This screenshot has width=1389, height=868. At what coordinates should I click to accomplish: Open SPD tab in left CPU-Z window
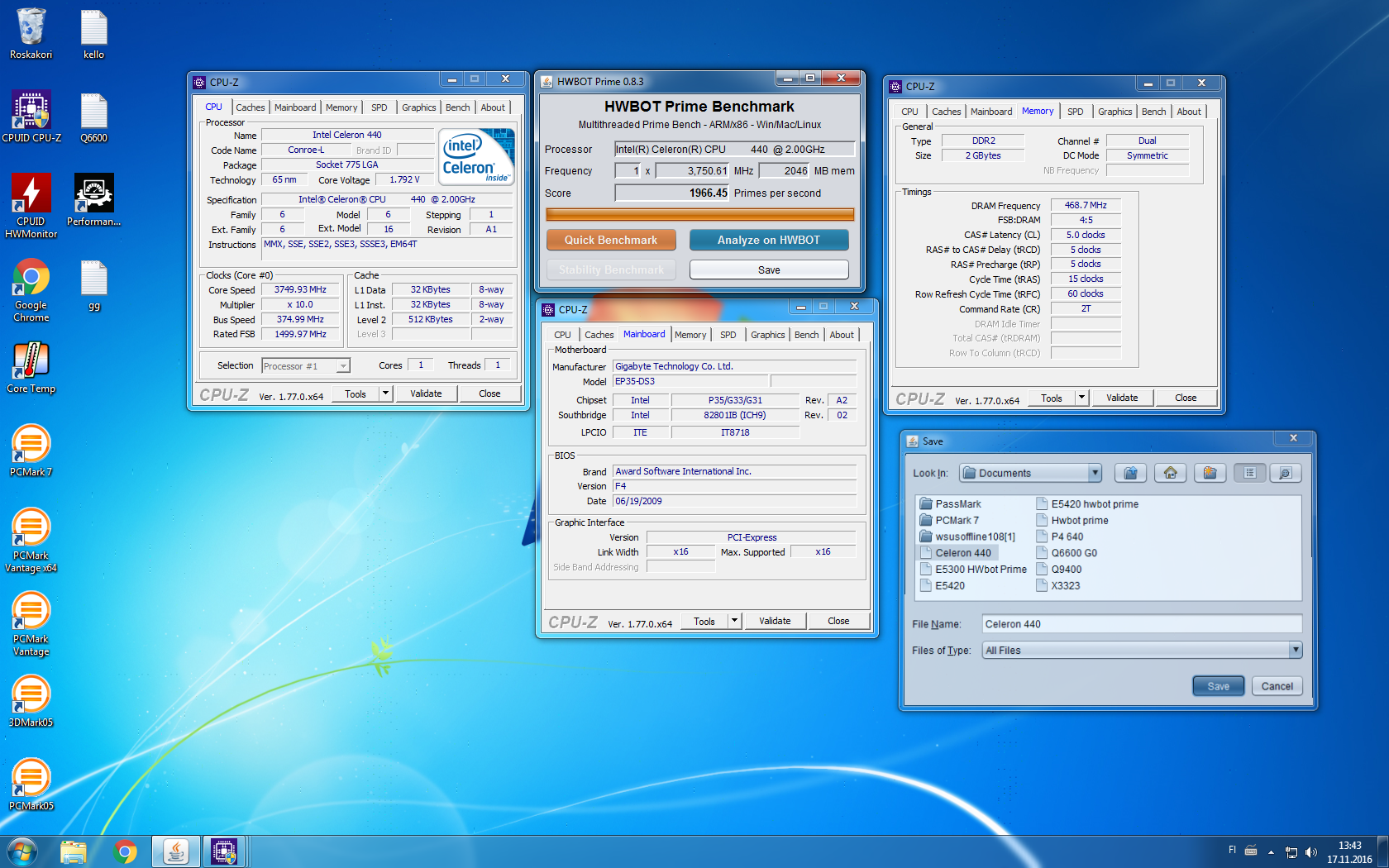379,107
